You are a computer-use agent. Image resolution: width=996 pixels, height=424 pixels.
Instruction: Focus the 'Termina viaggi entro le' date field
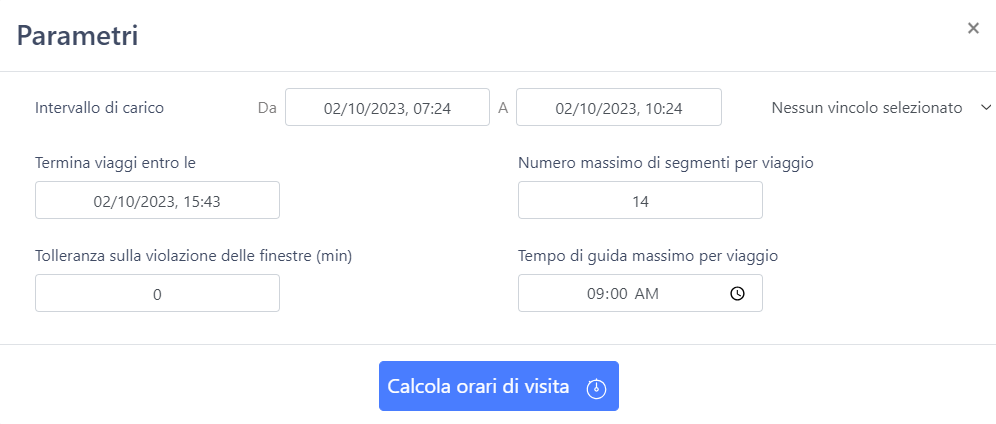click(158, 201)
